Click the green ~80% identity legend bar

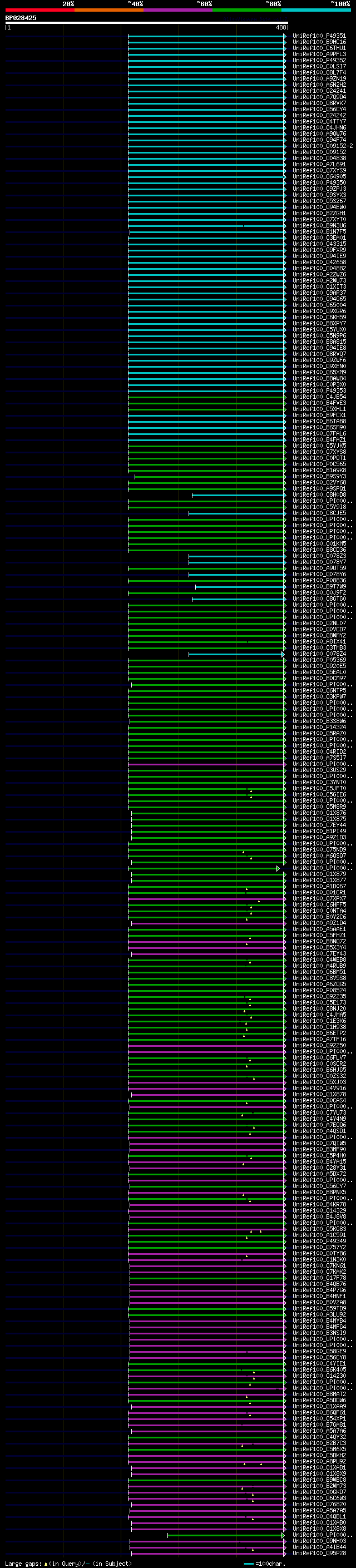tap(247, 10)
